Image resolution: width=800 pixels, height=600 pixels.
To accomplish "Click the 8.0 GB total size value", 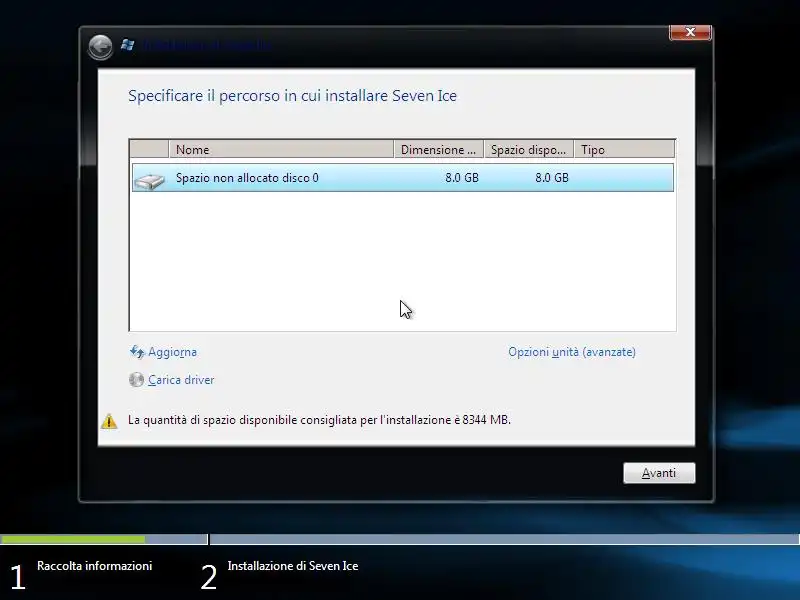I will tap(462, 178).
